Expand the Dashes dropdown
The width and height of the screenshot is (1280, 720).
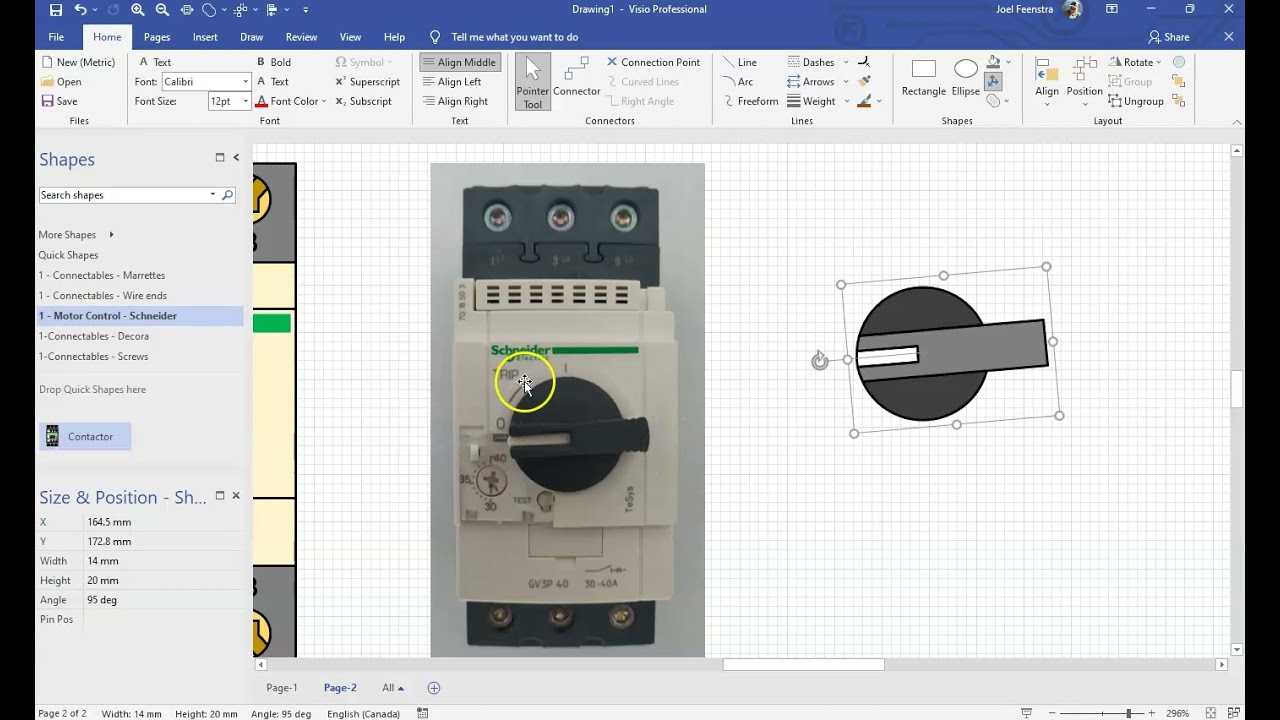click(846, 62)
